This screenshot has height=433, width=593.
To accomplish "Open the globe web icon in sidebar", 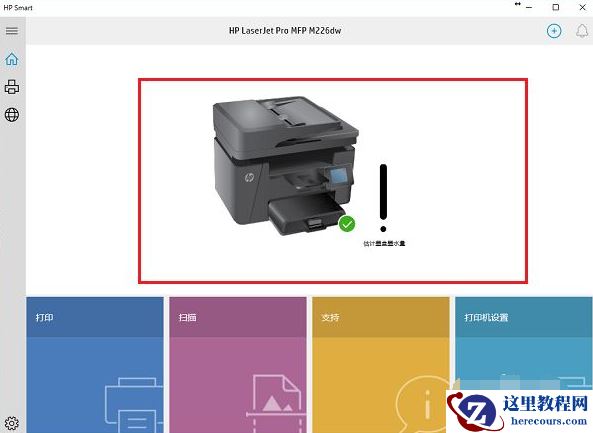I will (12, 115).
